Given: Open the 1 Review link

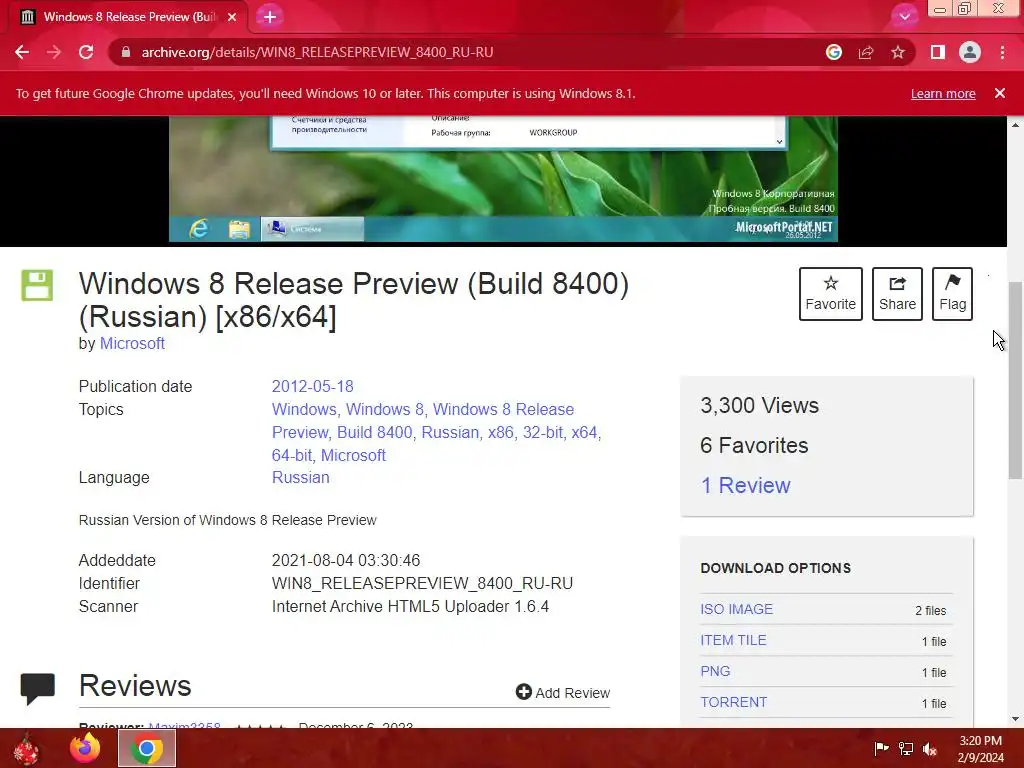Looking at the screenshot, I should point(745,485).
